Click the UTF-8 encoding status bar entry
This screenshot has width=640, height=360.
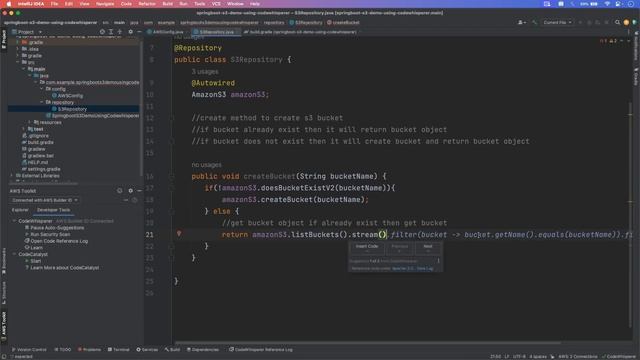519,357
